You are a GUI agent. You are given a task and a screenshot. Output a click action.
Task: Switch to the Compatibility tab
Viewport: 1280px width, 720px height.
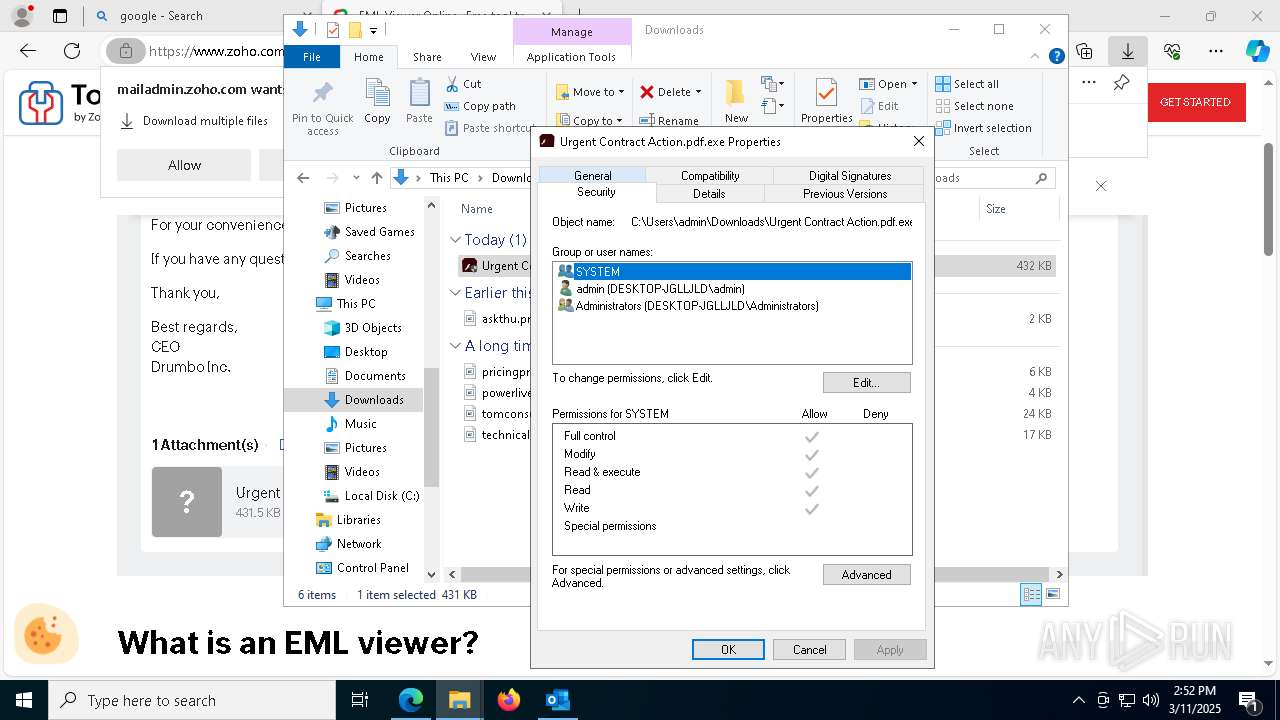(x=710, y=175)
